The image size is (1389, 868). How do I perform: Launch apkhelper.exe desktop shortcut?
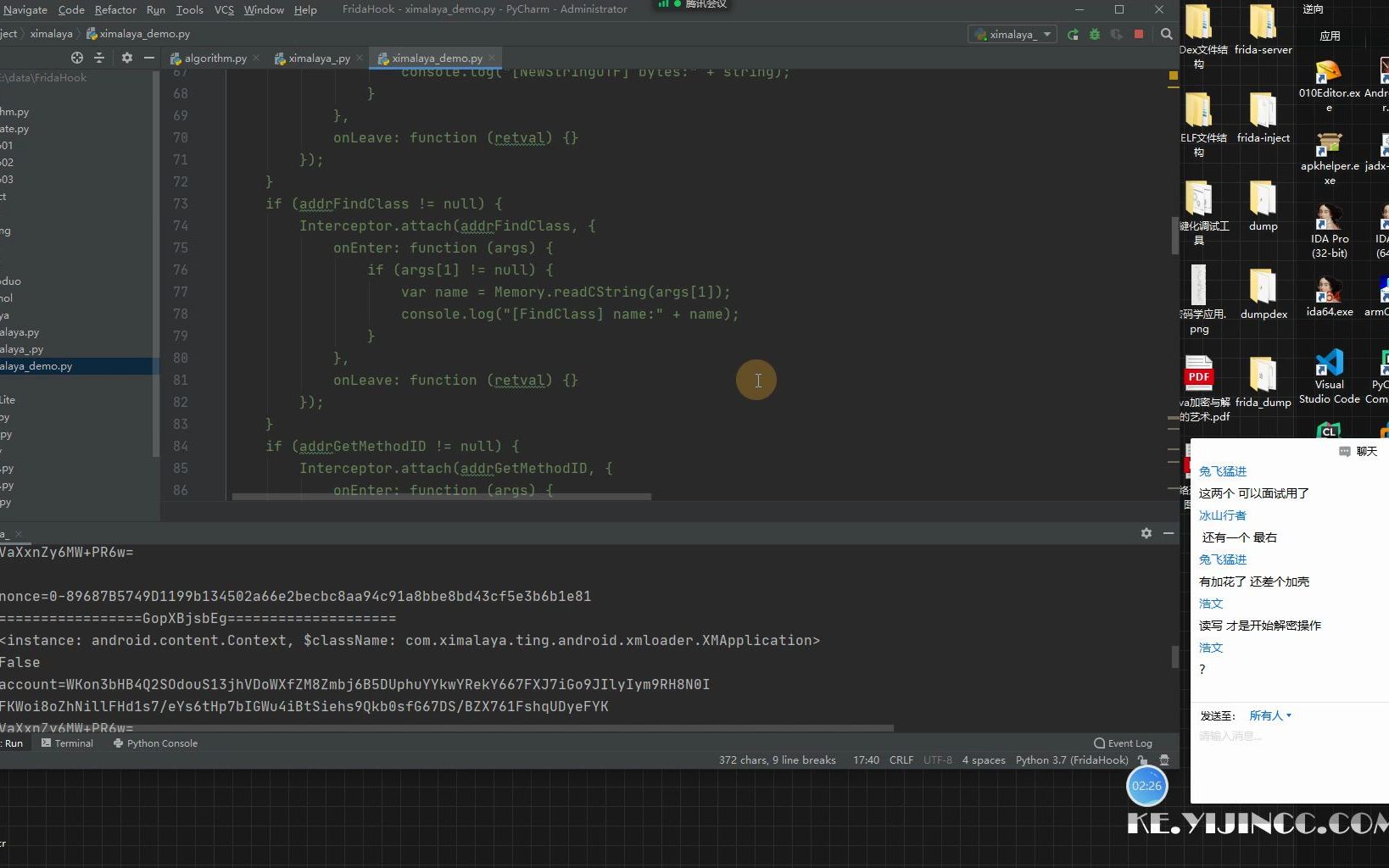pyautogui.click(x=1329, y=159)
